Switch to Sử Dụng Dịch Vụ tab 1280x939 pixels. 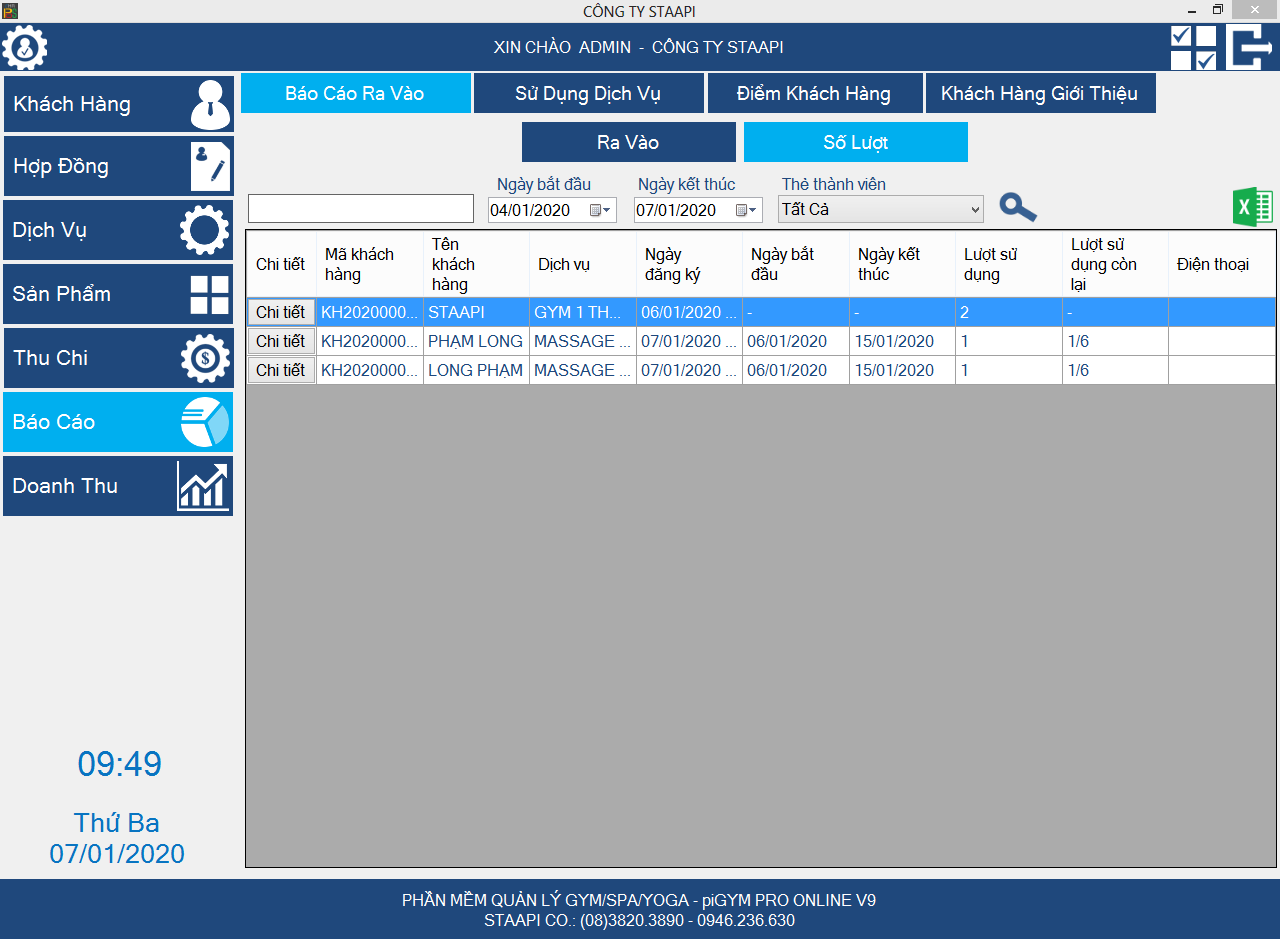tap(588, 94)
